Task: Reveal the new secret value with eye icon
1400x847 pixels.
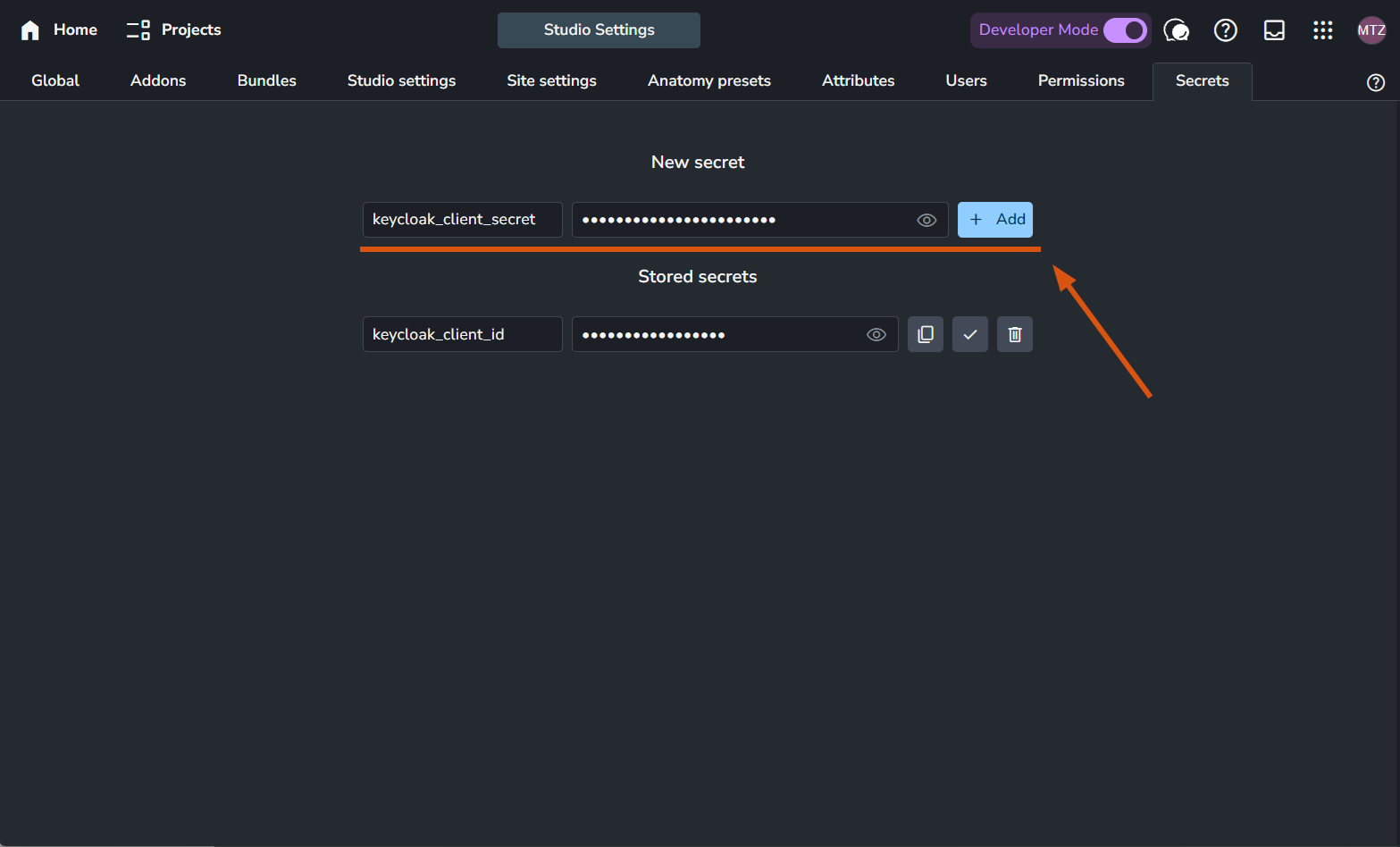Action: 926,220
